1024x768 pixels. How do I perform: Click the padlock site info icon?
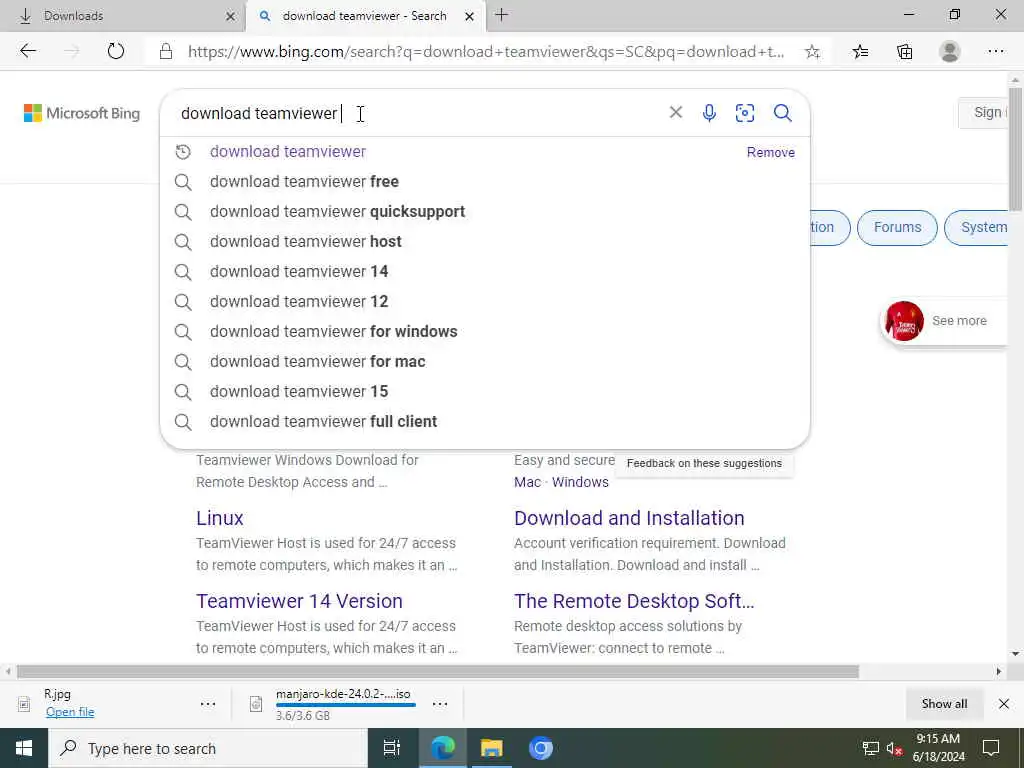point(166,52)
